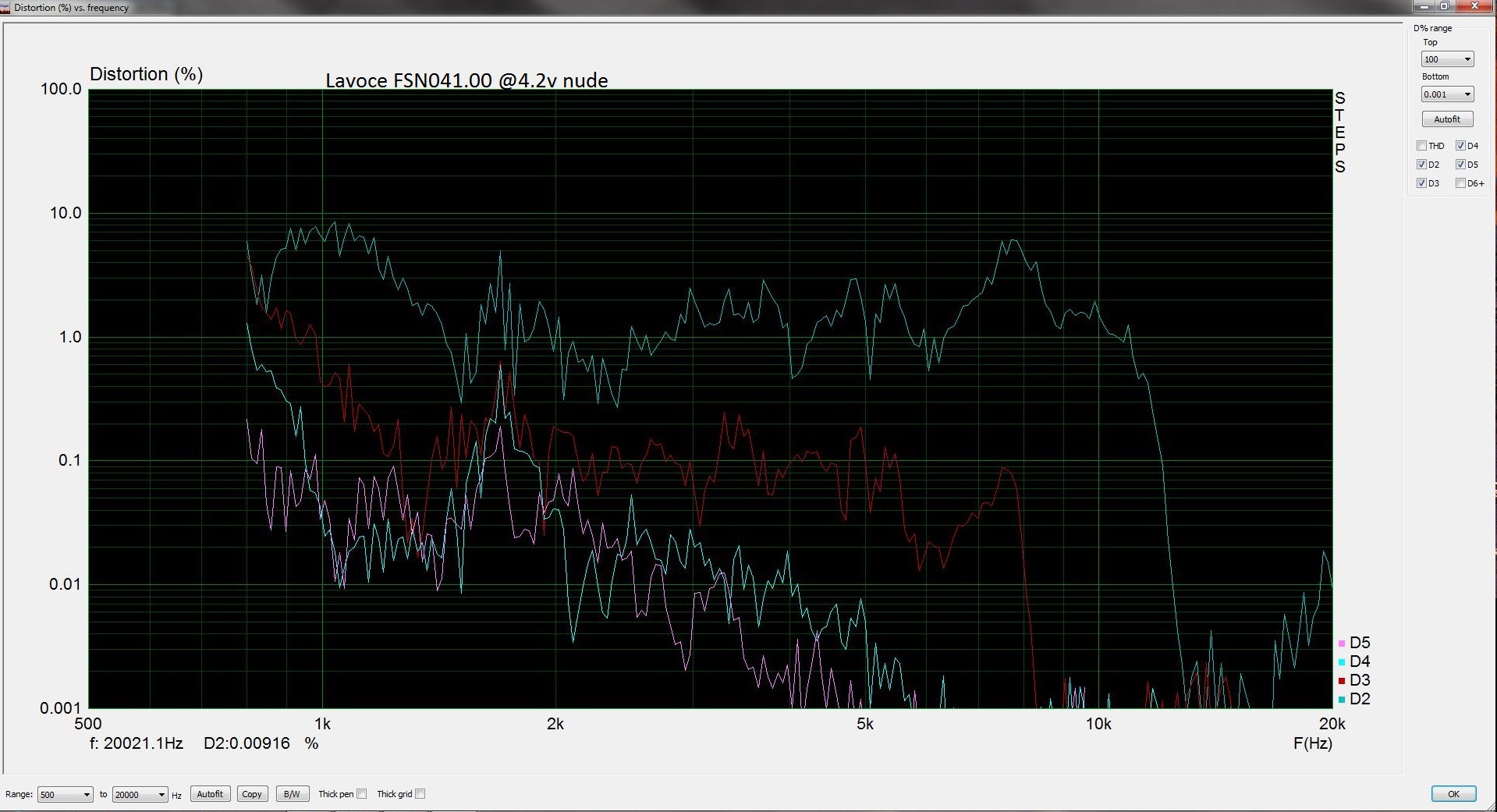Viewport: 1497px width, 812px height.
Task: Click the 0.01 distortion axis label
Action: click(x=66, y=584)
